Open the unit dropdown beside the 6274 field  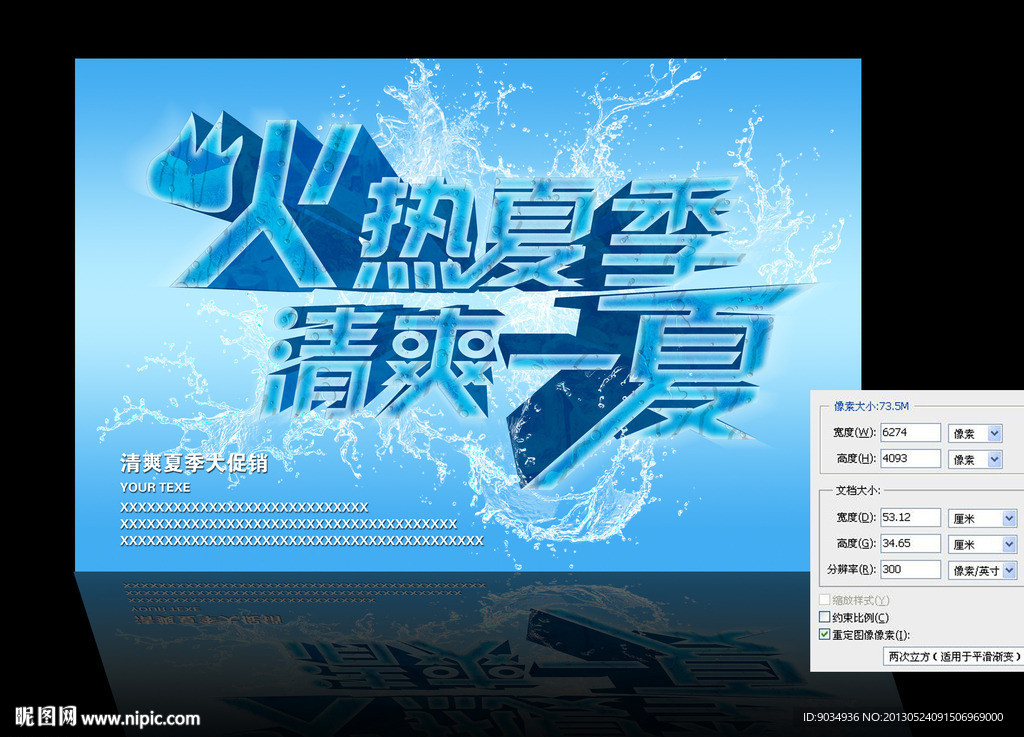click(975, 433)
